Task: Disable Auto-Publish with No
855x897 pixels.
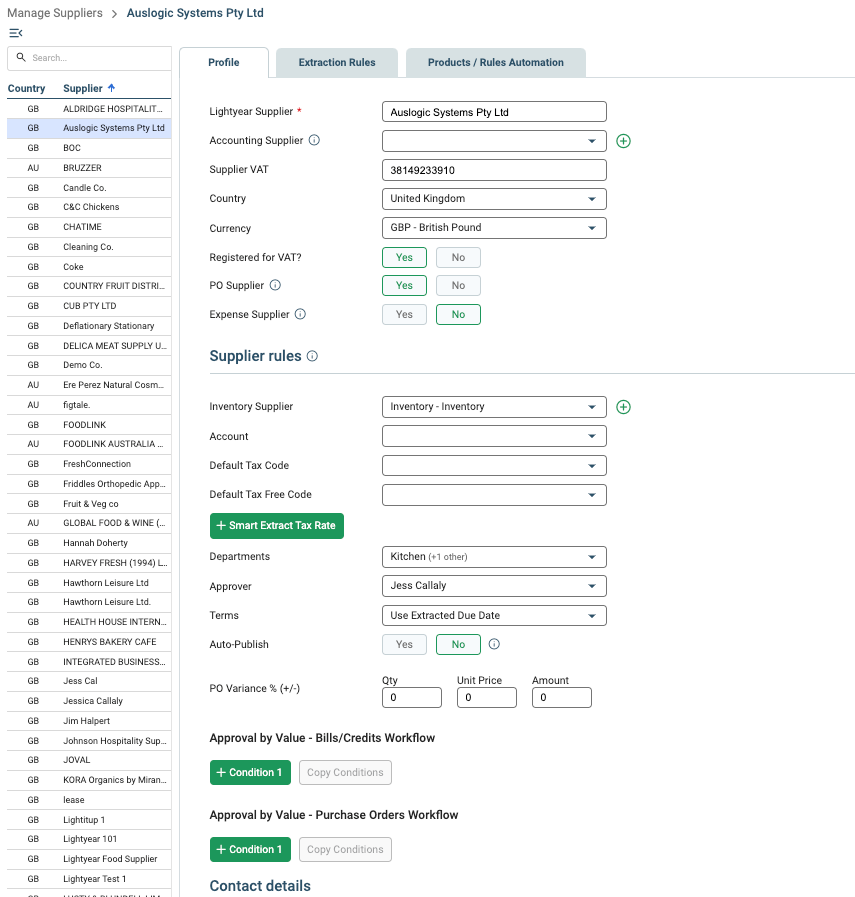Action: pos(458,645)
